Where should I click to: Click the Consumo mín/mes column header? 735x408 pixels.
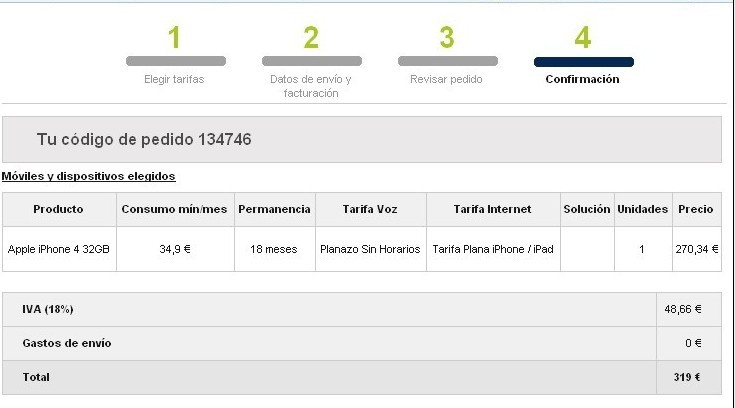pos(175,209)
